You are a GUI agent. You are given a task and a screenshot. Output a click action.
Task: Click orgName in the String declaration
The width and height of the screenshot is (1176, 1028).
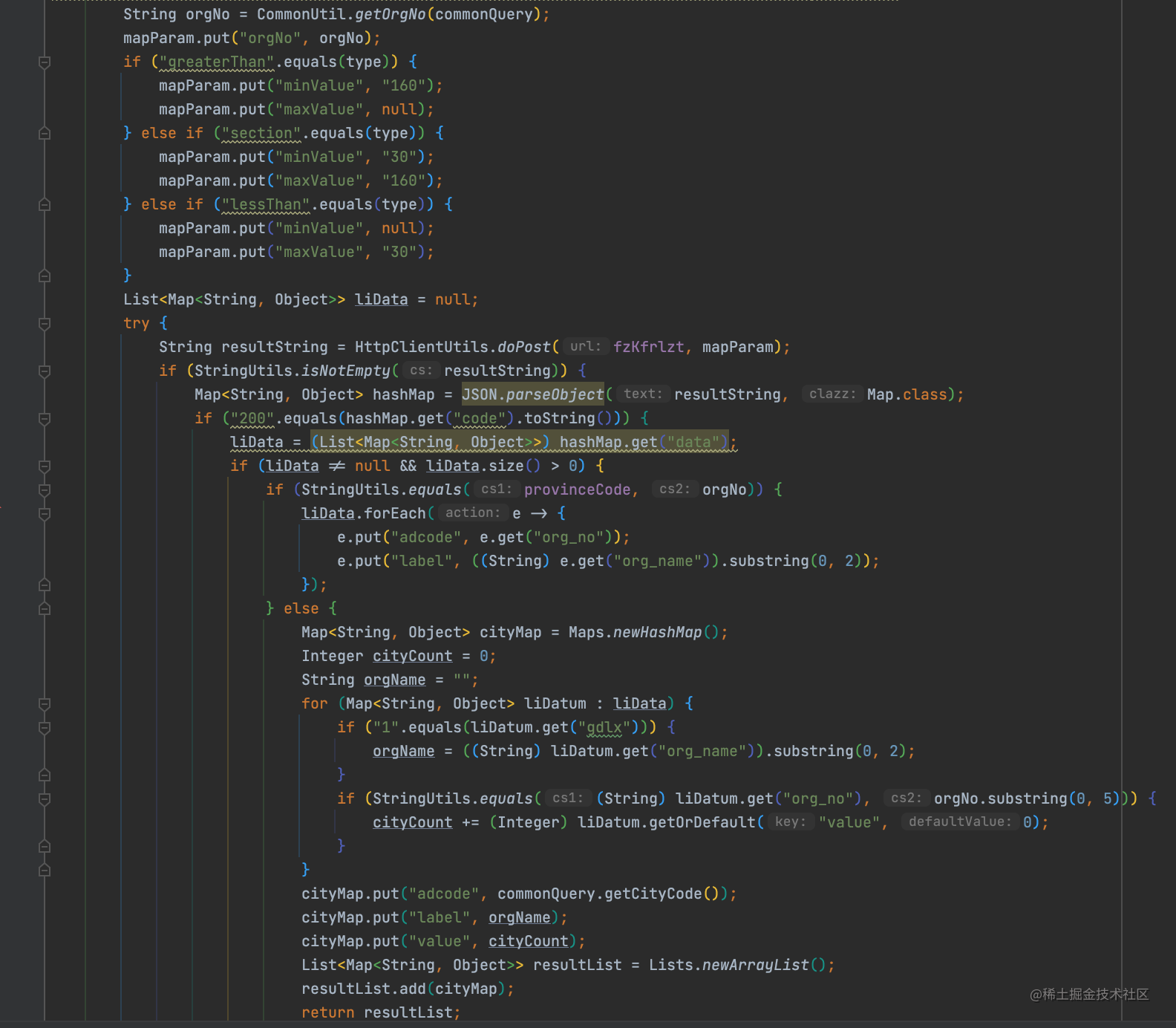tap(394, 680)
